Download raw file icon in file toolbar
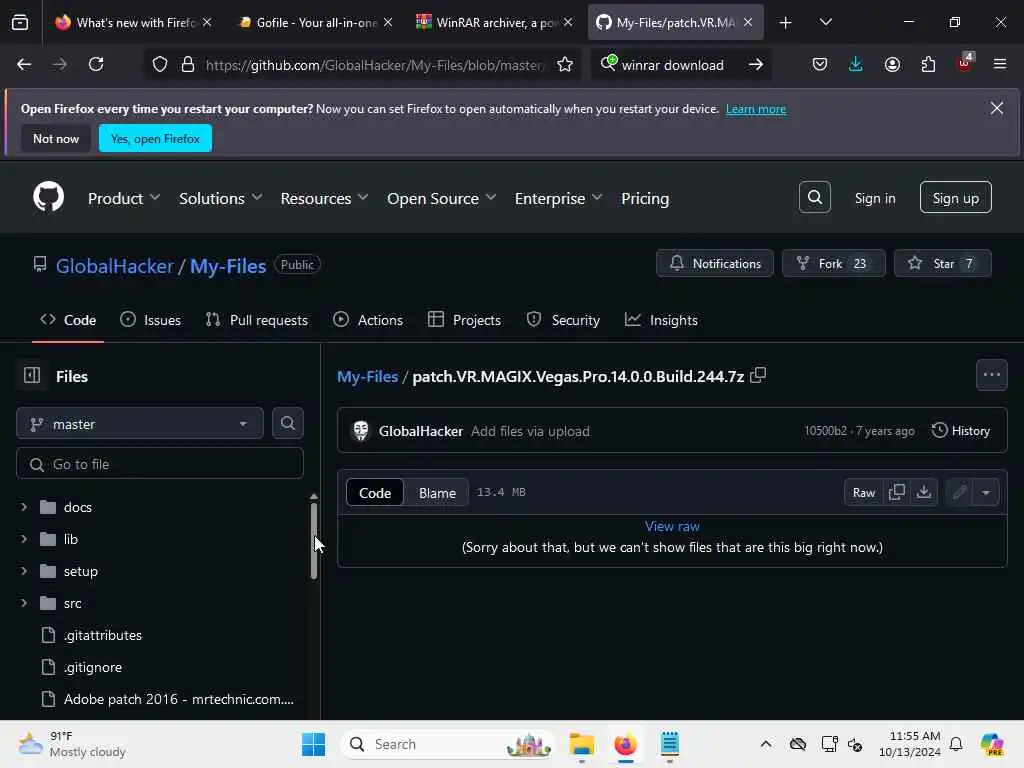Viewport: 1024px width, 768px height. point(923,492)
